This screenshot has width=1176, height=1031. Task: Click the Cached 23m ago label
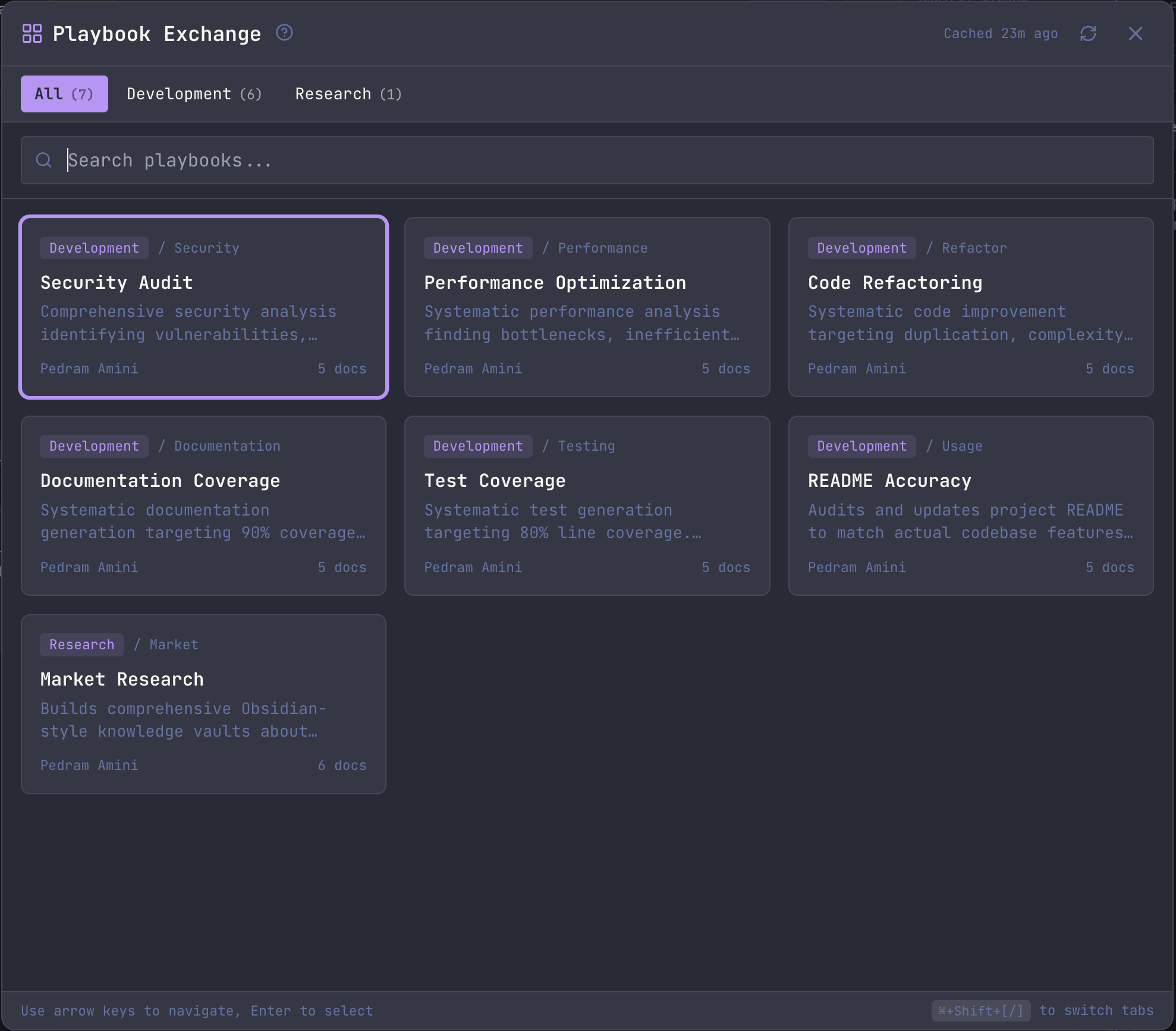(x=1000, y=33)
